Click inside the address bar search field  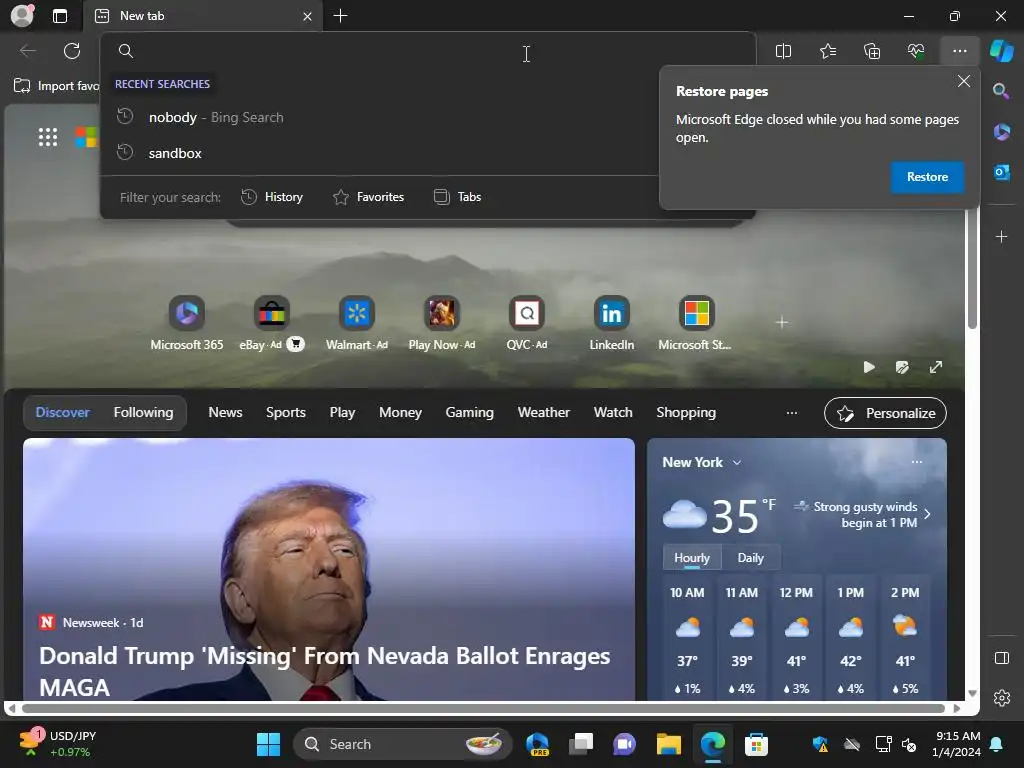[428, 51]
